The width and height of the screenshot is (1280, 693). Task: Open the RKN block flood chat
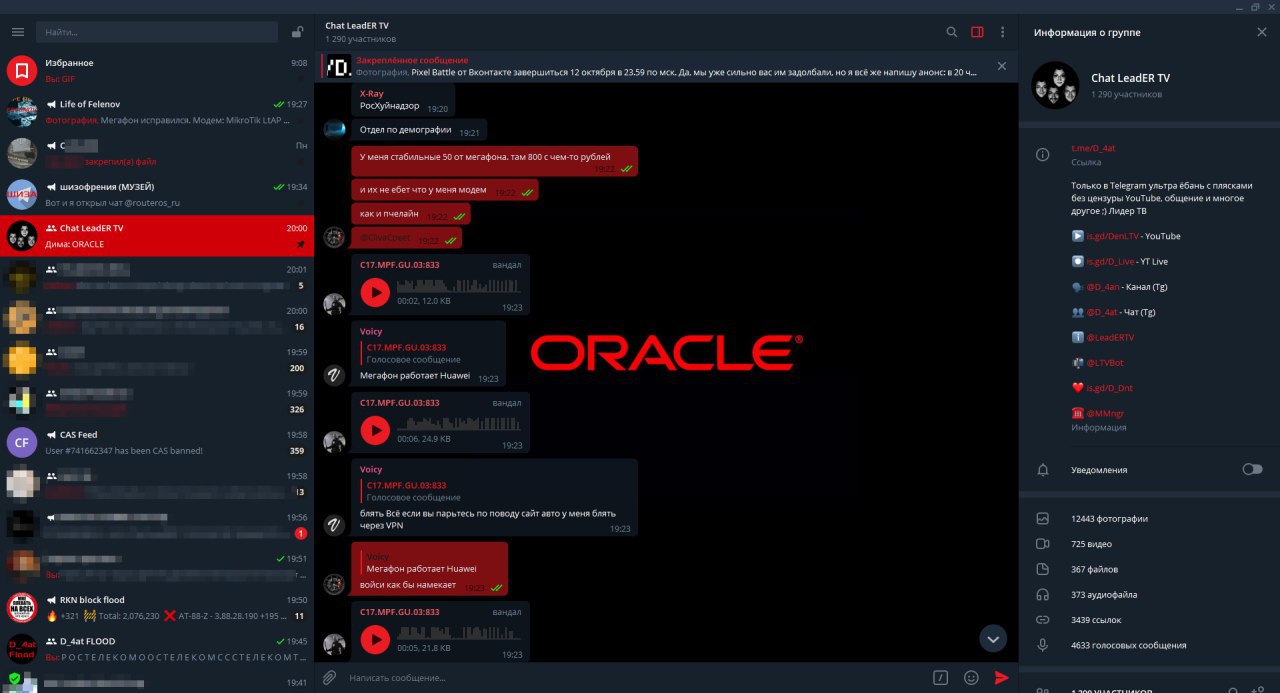[157, 607]
